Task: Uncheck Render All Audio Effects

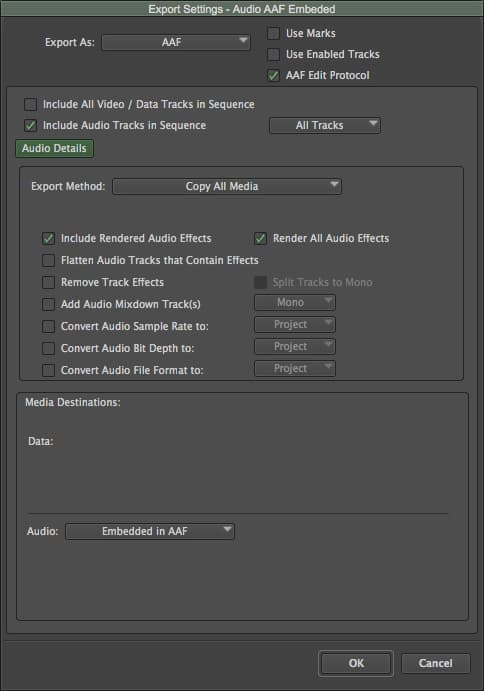Action: pyautogui.click(x=261, y=238)
